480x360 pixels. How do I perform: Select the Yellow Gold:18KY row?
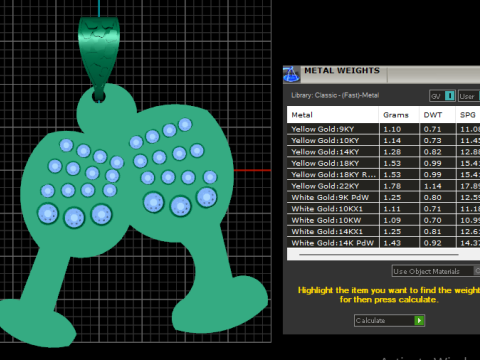[383, 163]
